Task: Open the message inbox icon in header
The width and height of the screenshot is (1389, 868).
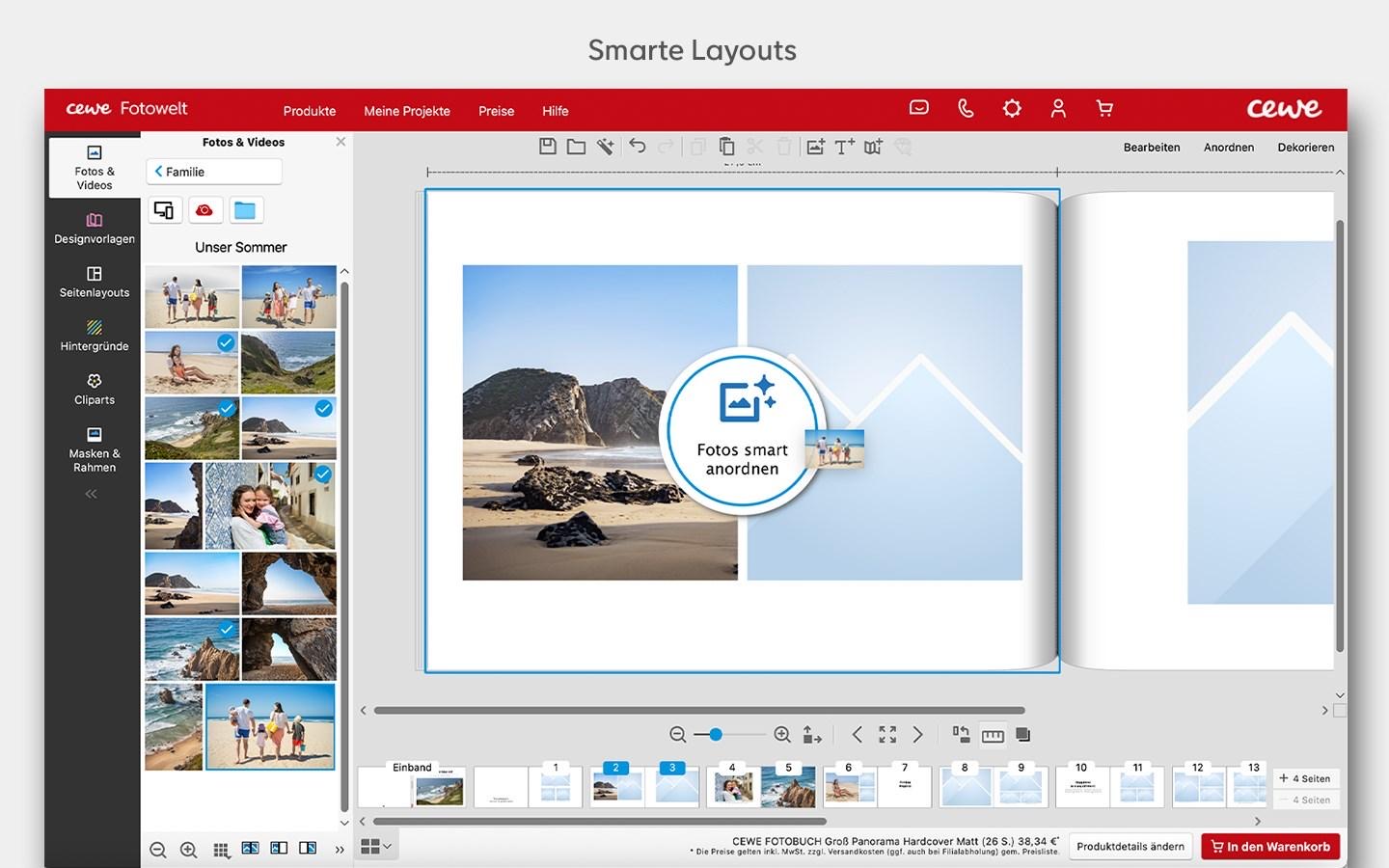Action: (919, 108)
